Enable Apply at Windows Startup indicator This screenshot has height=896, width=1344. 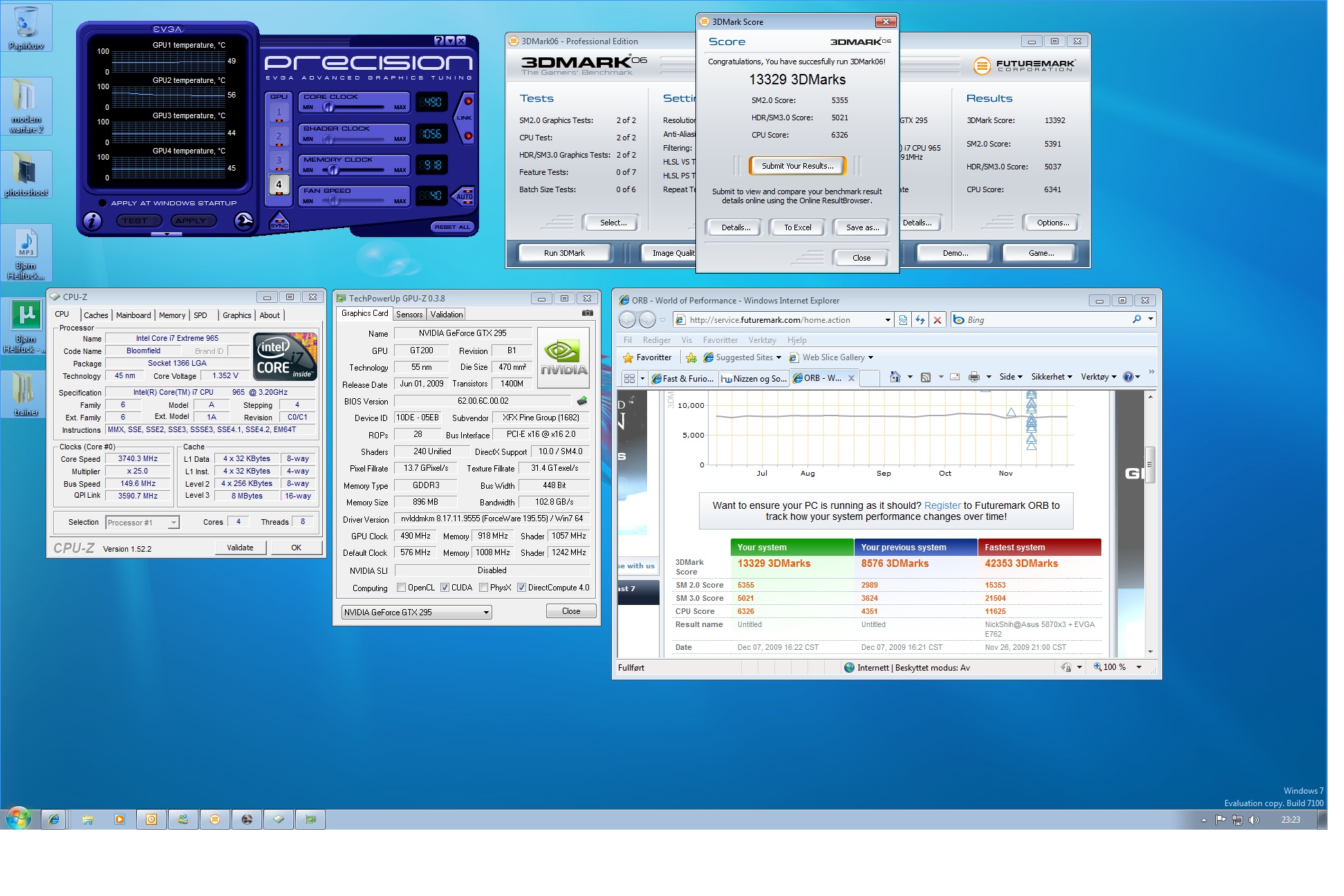tap(102, 203)
